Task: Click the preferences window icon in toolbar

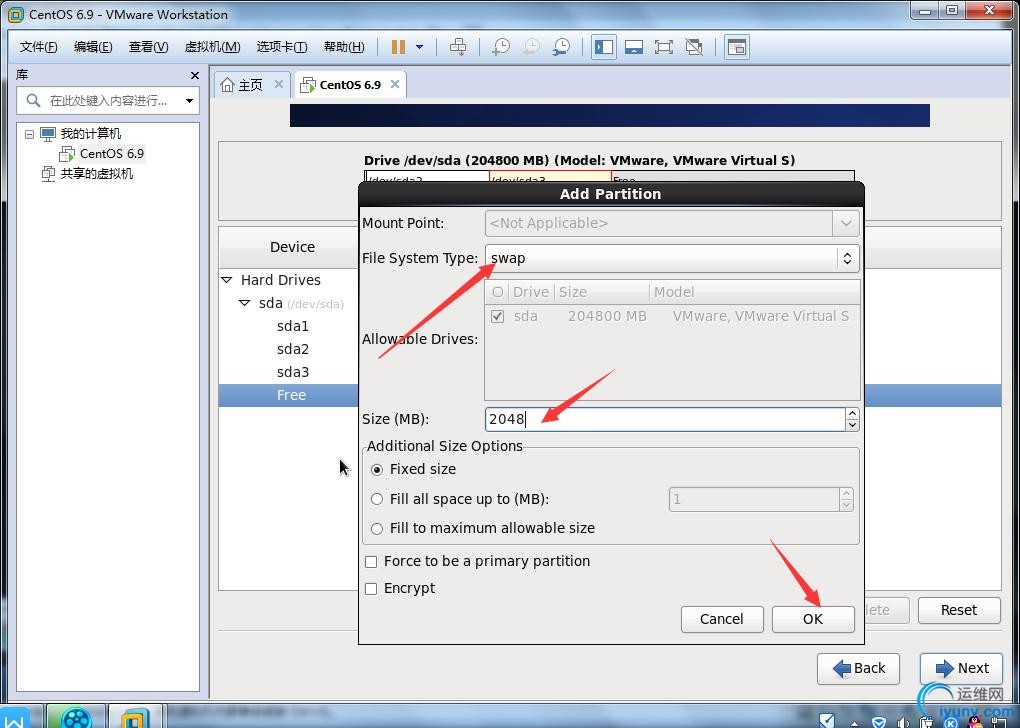Action: click(736, 47)
